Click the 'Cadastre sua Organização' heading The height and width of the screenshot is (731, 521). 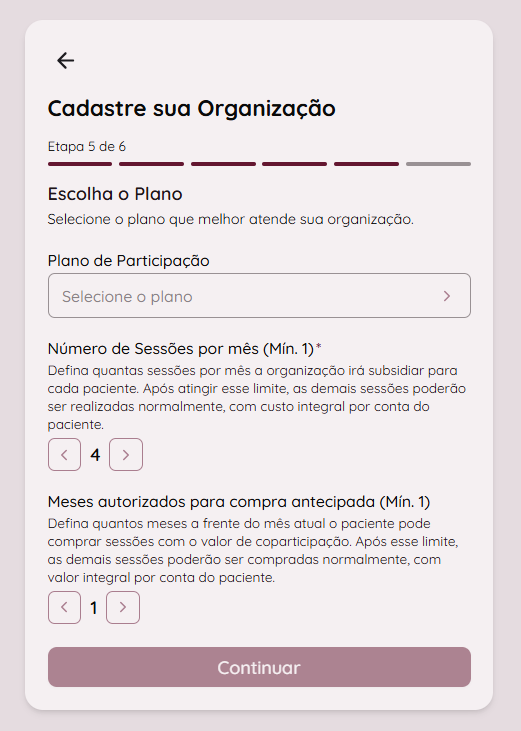192,109
